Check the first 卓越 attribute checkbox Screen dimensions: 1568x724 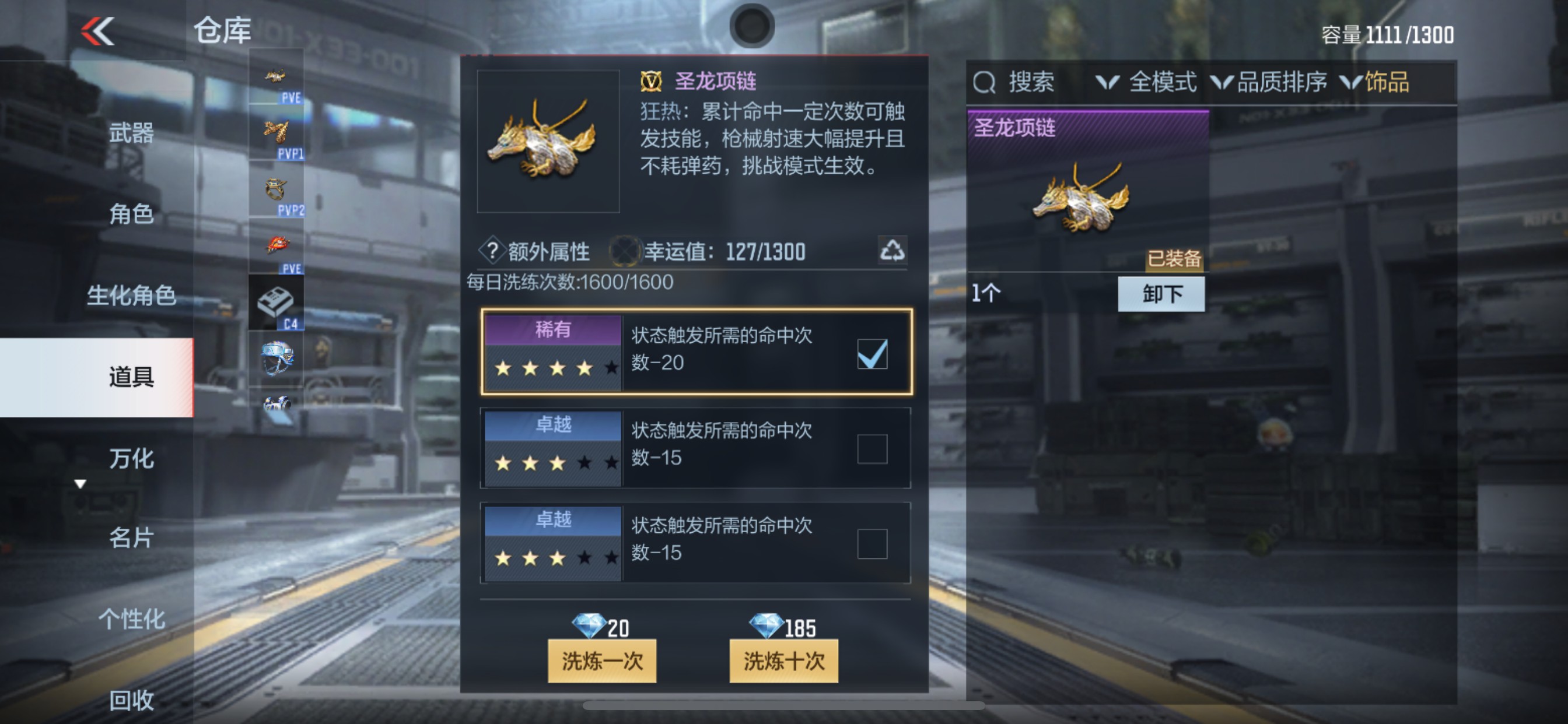pos(871,449)
